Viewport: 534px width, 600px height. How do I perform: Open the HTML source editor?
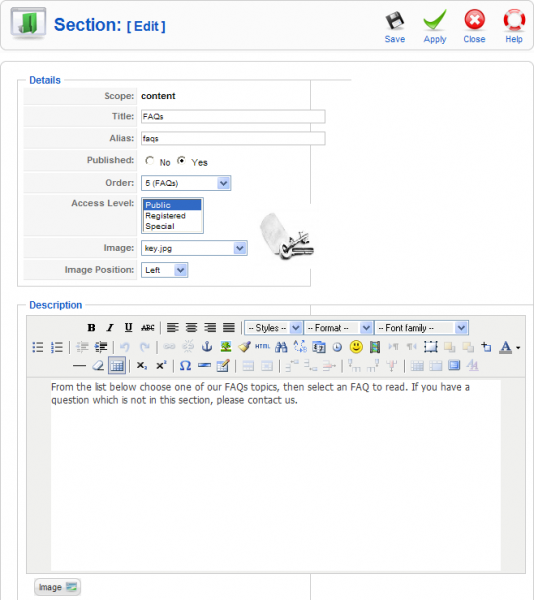coord(262,347)
